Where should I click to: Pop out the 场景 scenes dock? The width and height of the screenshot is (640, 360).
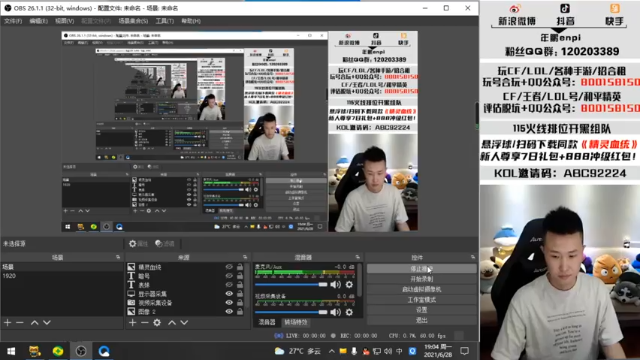coord(118,257)
